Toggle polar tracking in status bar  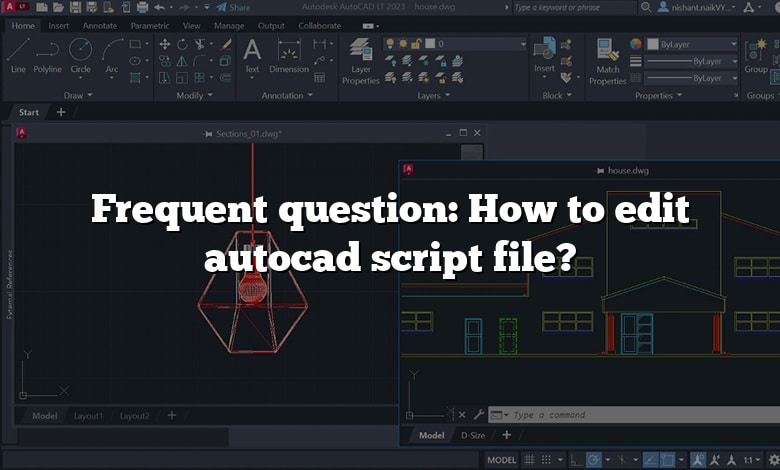593,460
